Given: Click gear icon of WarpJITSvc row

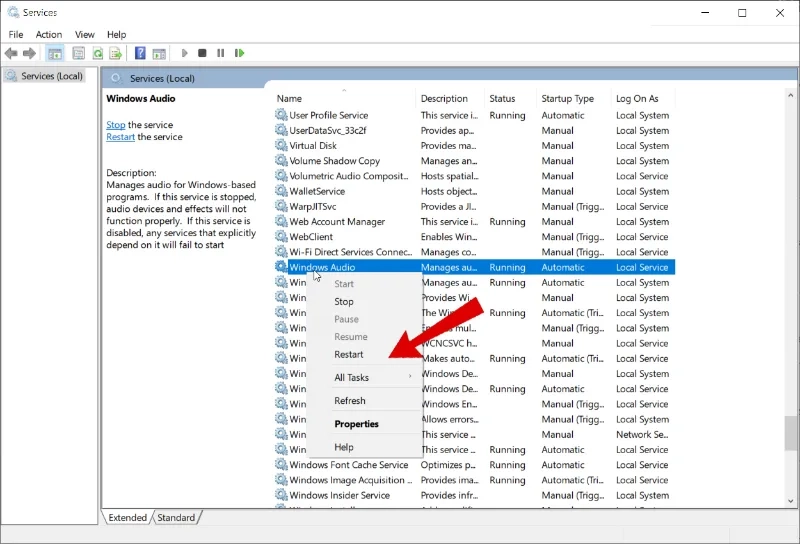Looking at the screenshot, I should pos(281,206).
